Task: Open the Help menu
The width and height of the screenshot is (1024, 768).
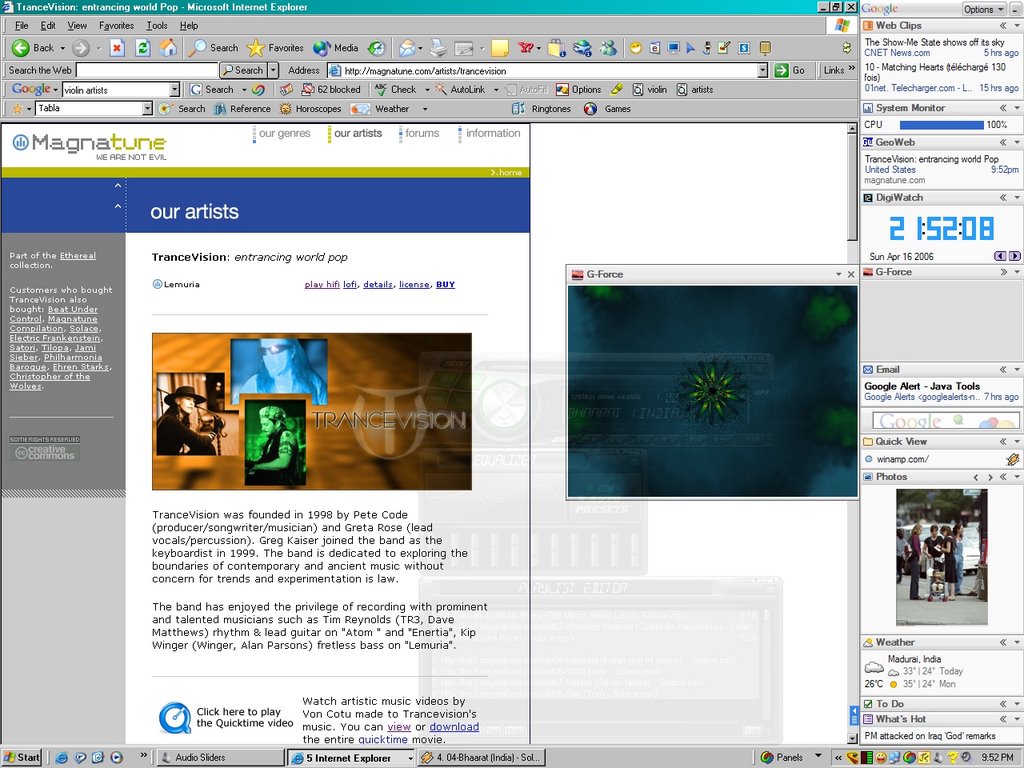Action: pos(189,25)
